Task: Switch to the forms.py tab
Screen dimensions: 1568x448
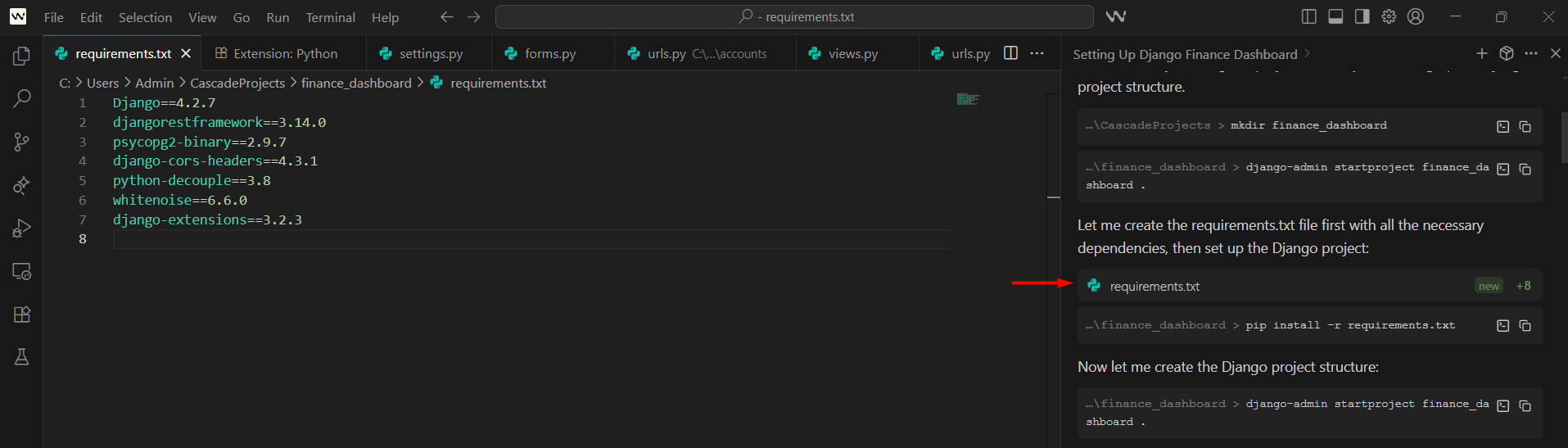Action: click(x=553, y=53)
